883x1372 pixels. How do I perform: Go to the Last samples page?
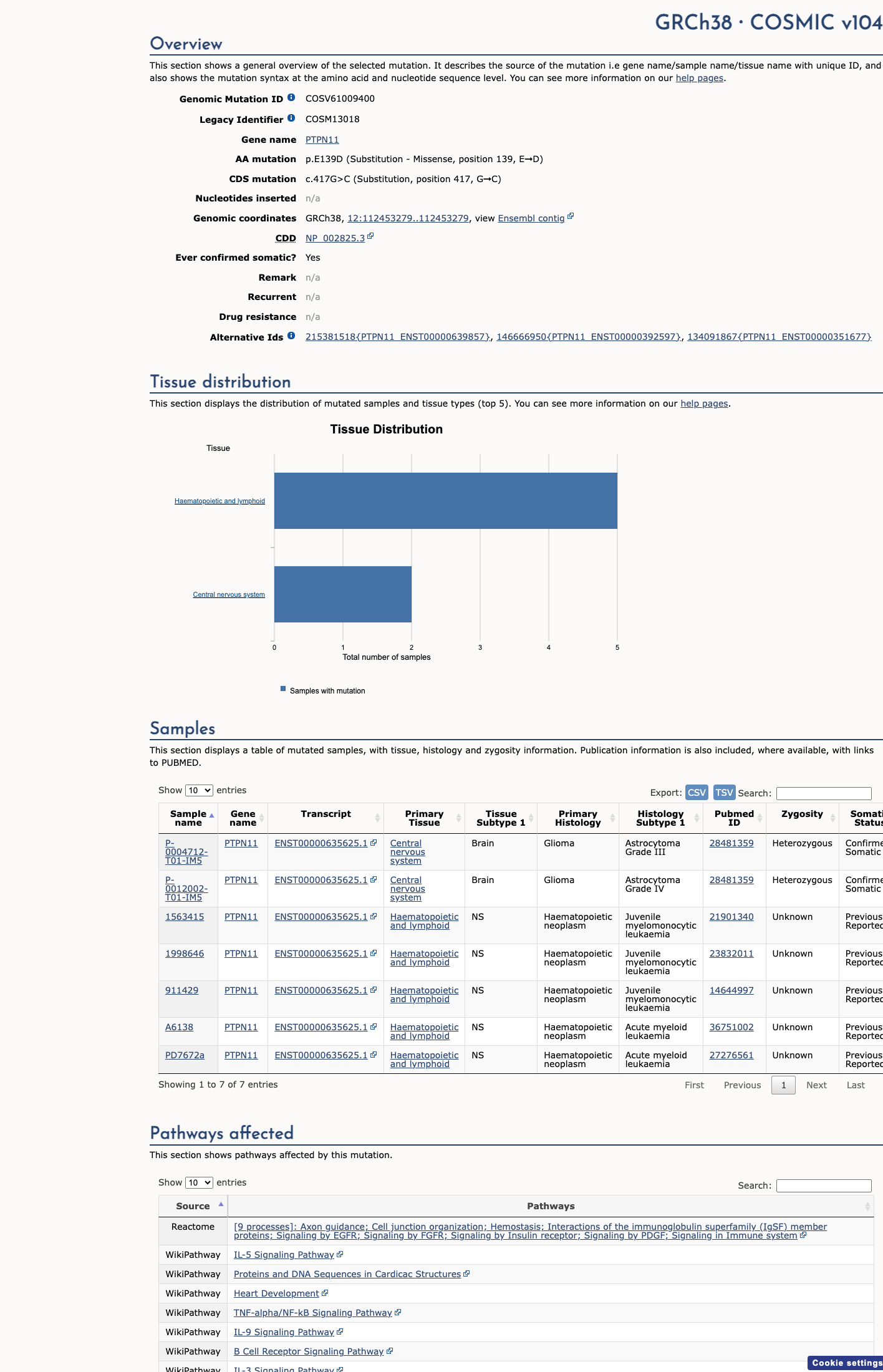pyautogui.click(x=856, y=1085)
